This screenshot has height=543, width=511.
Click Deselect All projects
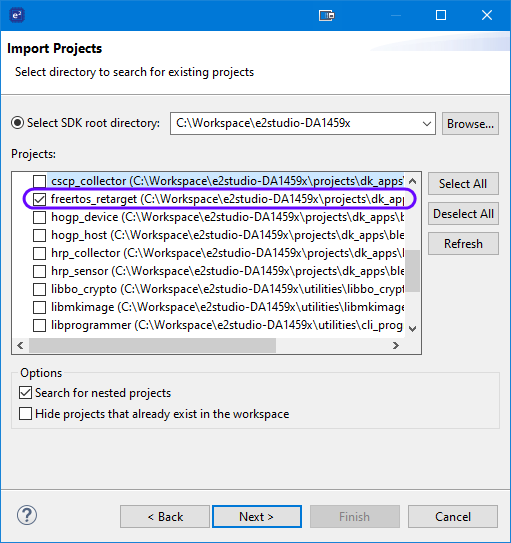(x=463, y=214)
